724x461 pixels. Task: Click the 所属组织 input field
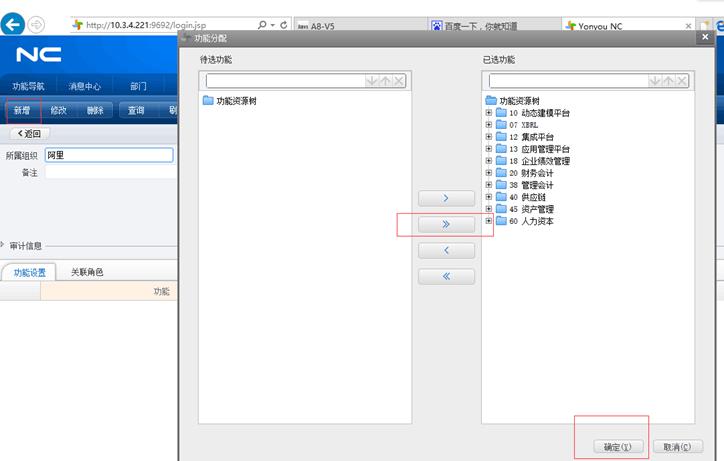pos(108,155)
